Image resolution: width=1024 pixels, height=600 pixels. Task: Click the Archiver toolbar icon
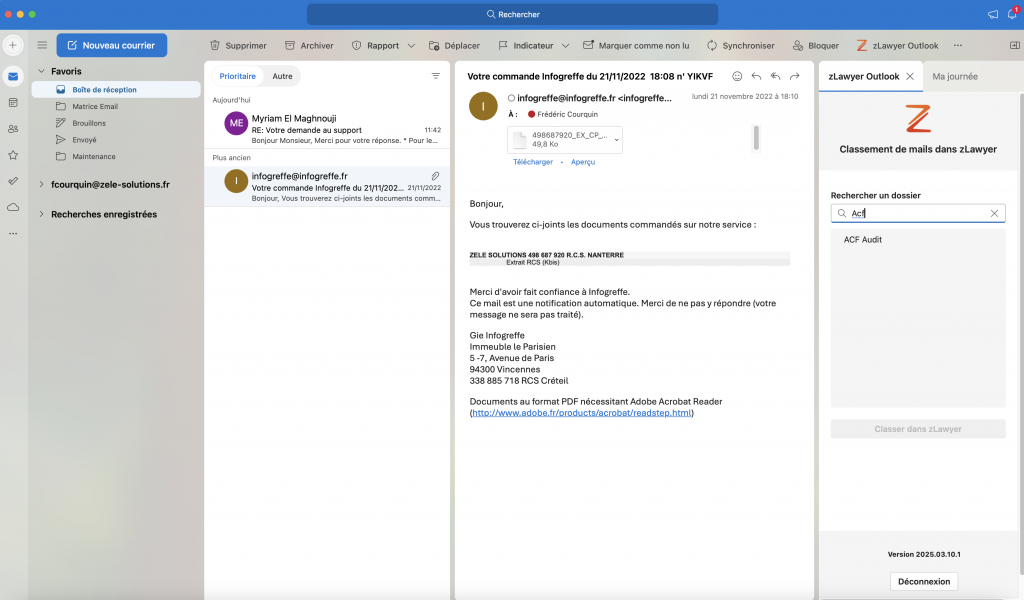pyautogui.click(x=290, y=46)
